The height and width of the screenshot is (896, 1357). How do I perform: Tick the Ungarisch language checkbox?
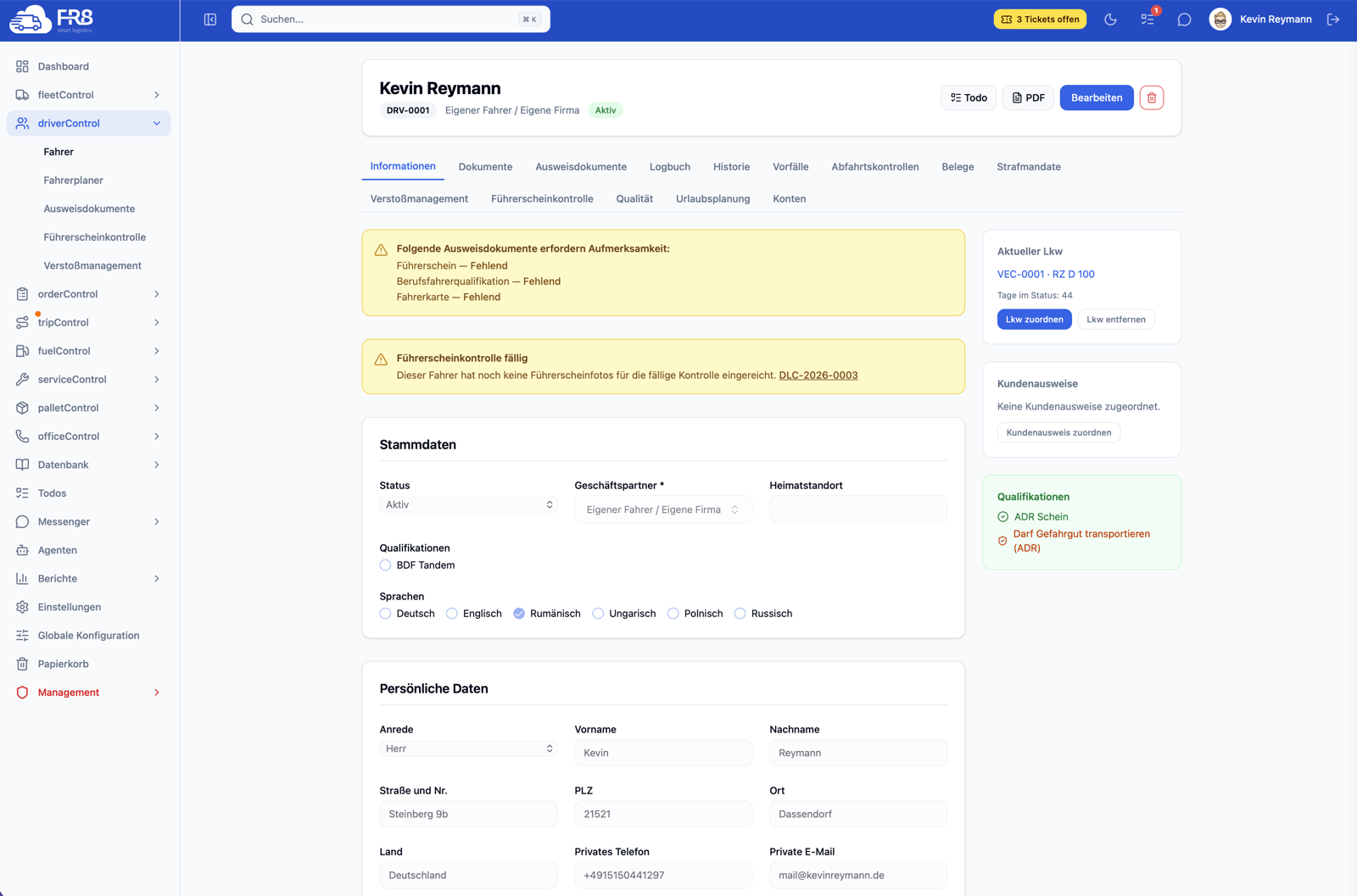point(598,614)
